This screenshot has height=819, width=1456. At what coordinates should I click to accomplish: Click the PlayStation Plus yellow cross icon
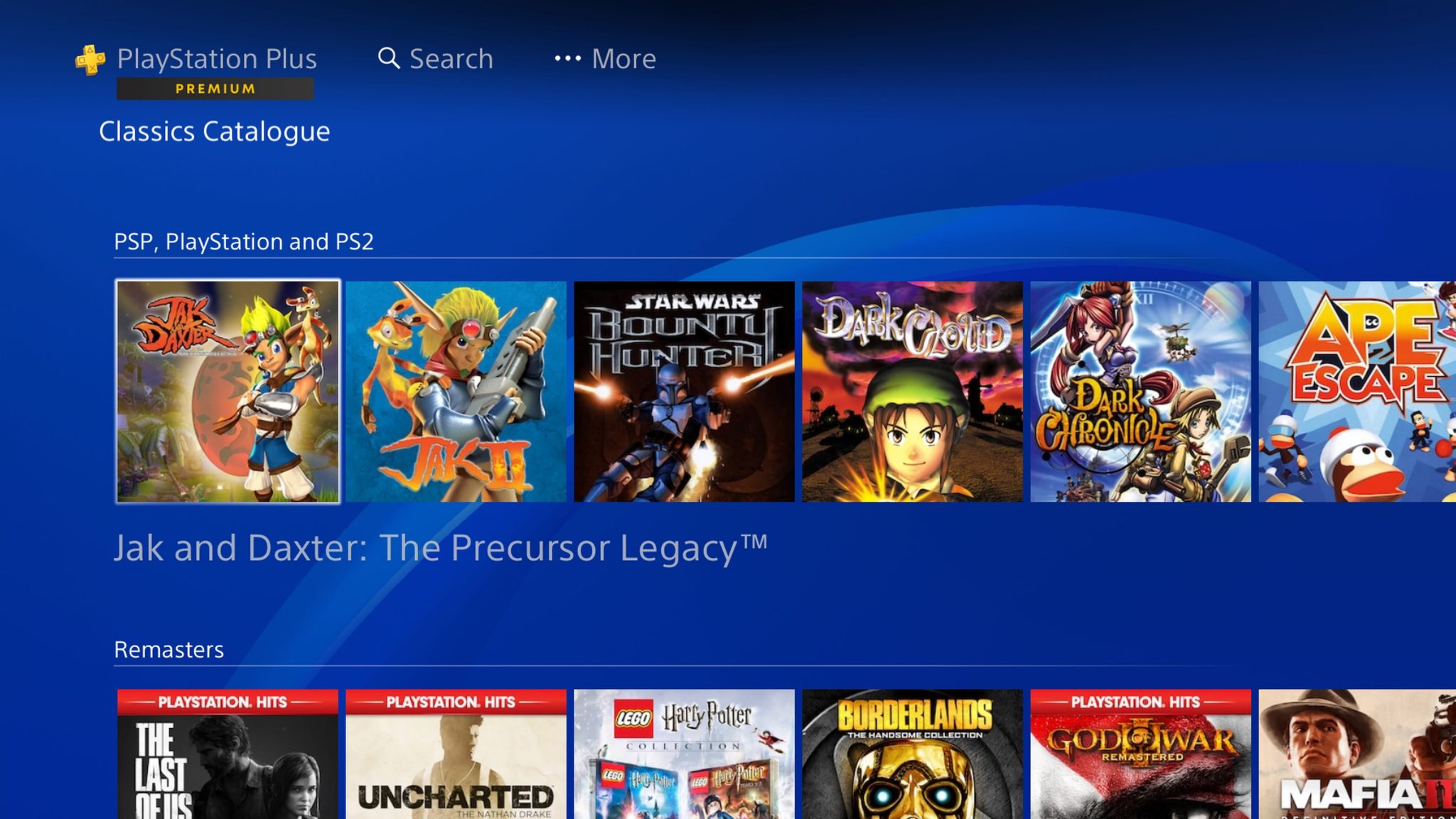tap(90, 60)
